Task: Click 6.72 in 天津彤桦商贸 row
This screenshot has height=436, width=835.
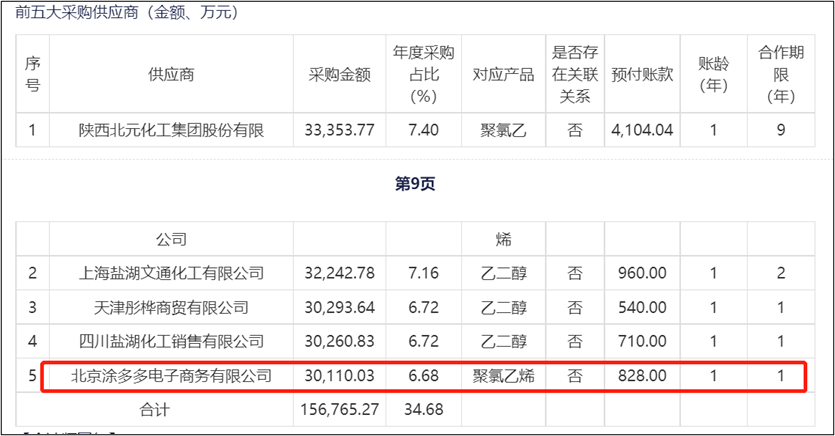Action: (423, 307)
